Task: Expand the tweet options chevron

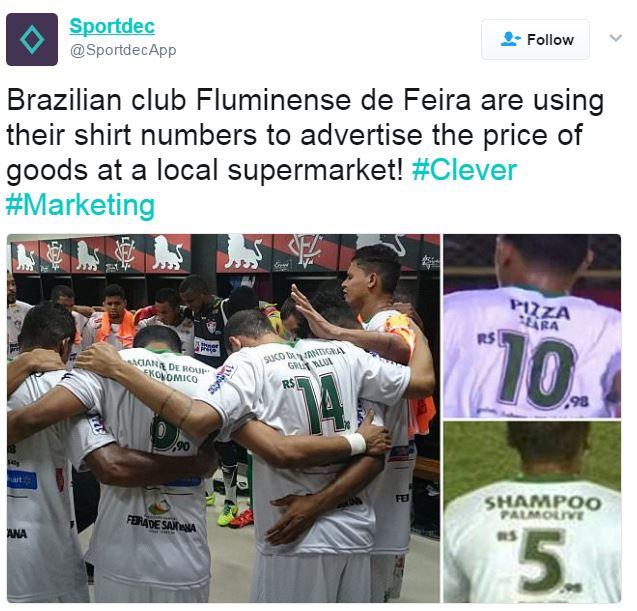Action: pos(616,38)
